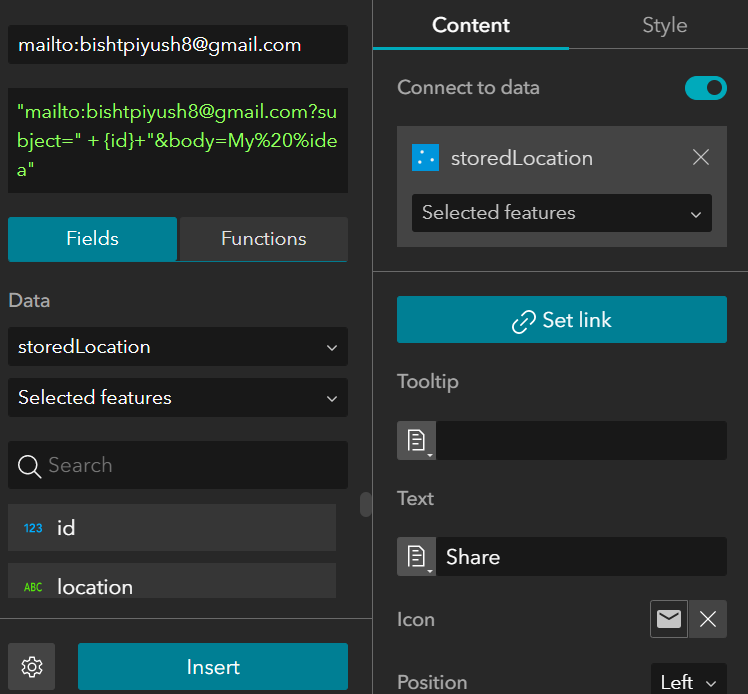
Task: Click the Set link button
Action: coord(562,320)
